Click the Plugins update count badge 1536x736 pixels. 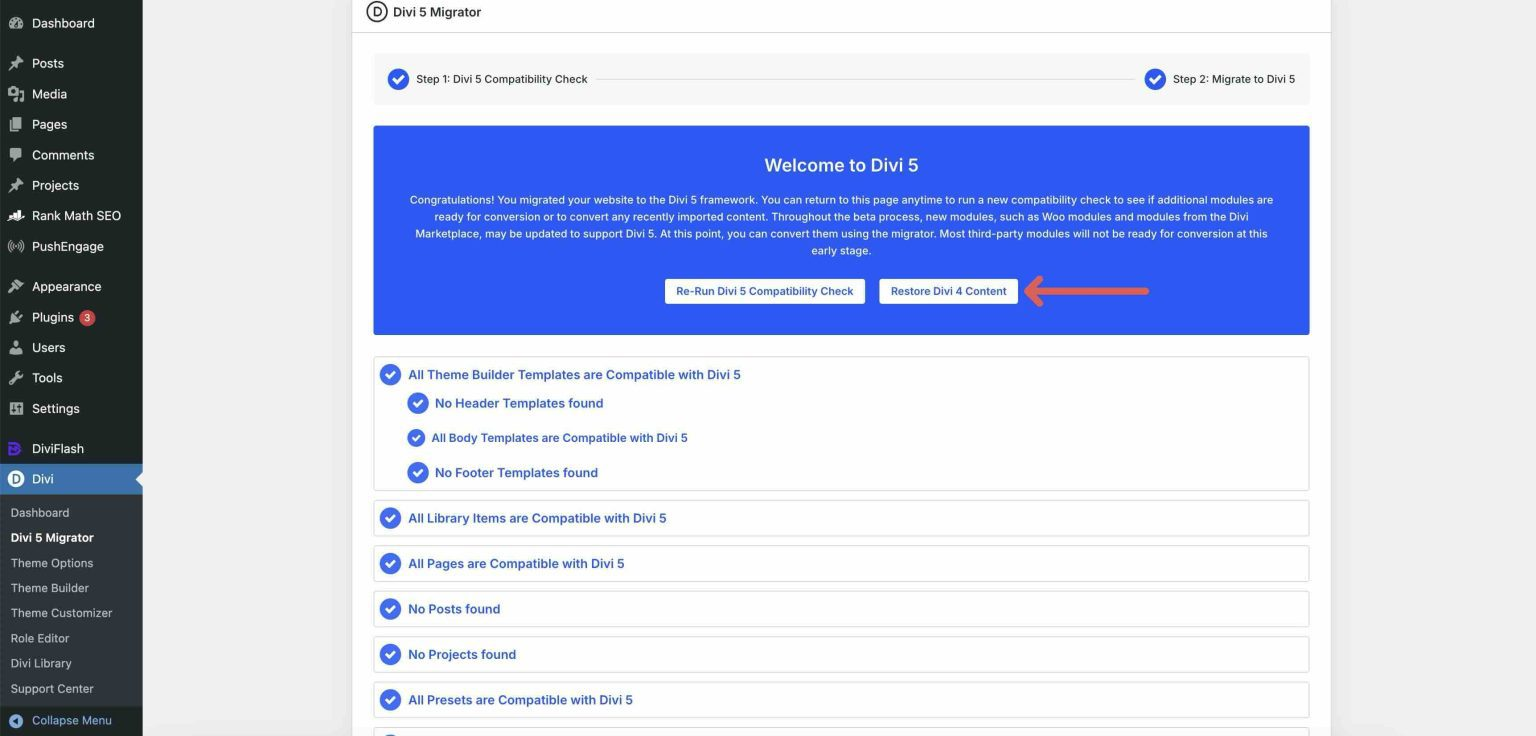tap(87, 318)
